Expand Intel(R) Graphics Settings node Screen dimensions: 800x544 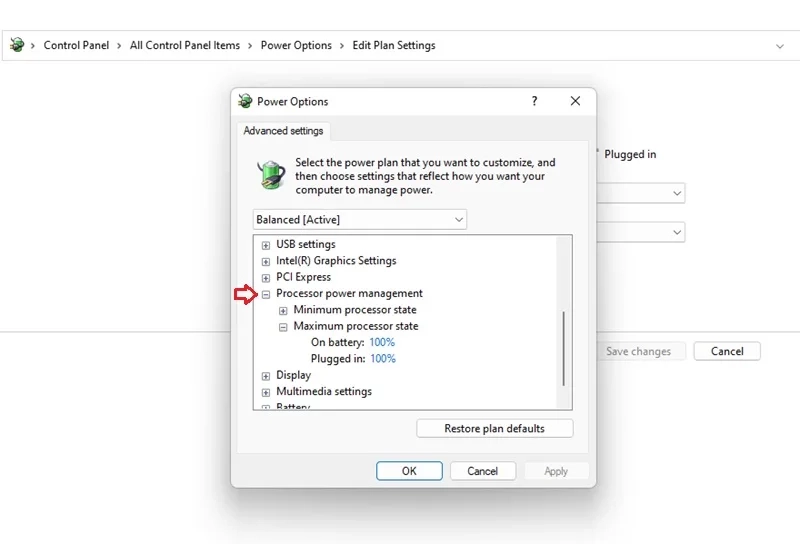click(x=266, y=261)
